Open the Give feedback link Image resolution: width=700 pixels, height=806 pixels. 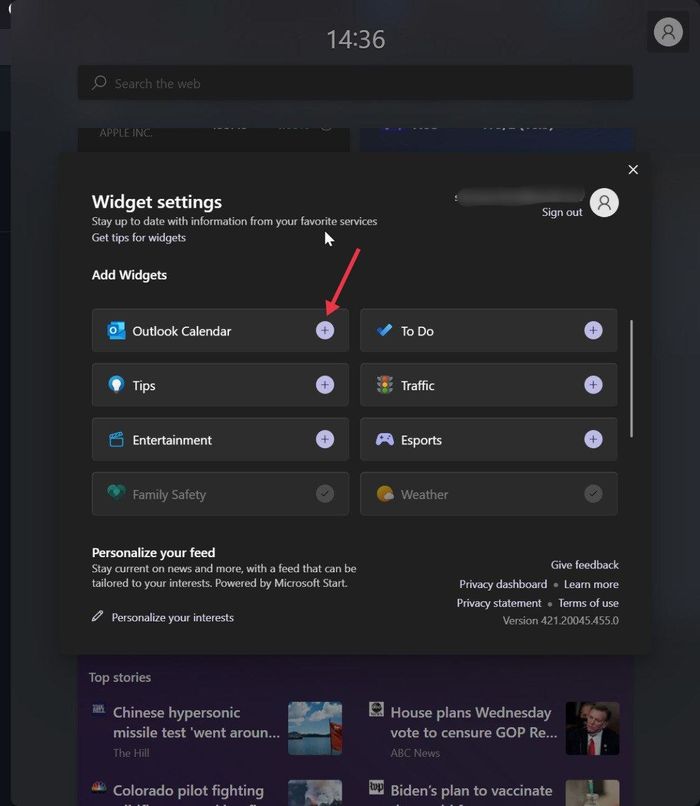click(584, 565)
